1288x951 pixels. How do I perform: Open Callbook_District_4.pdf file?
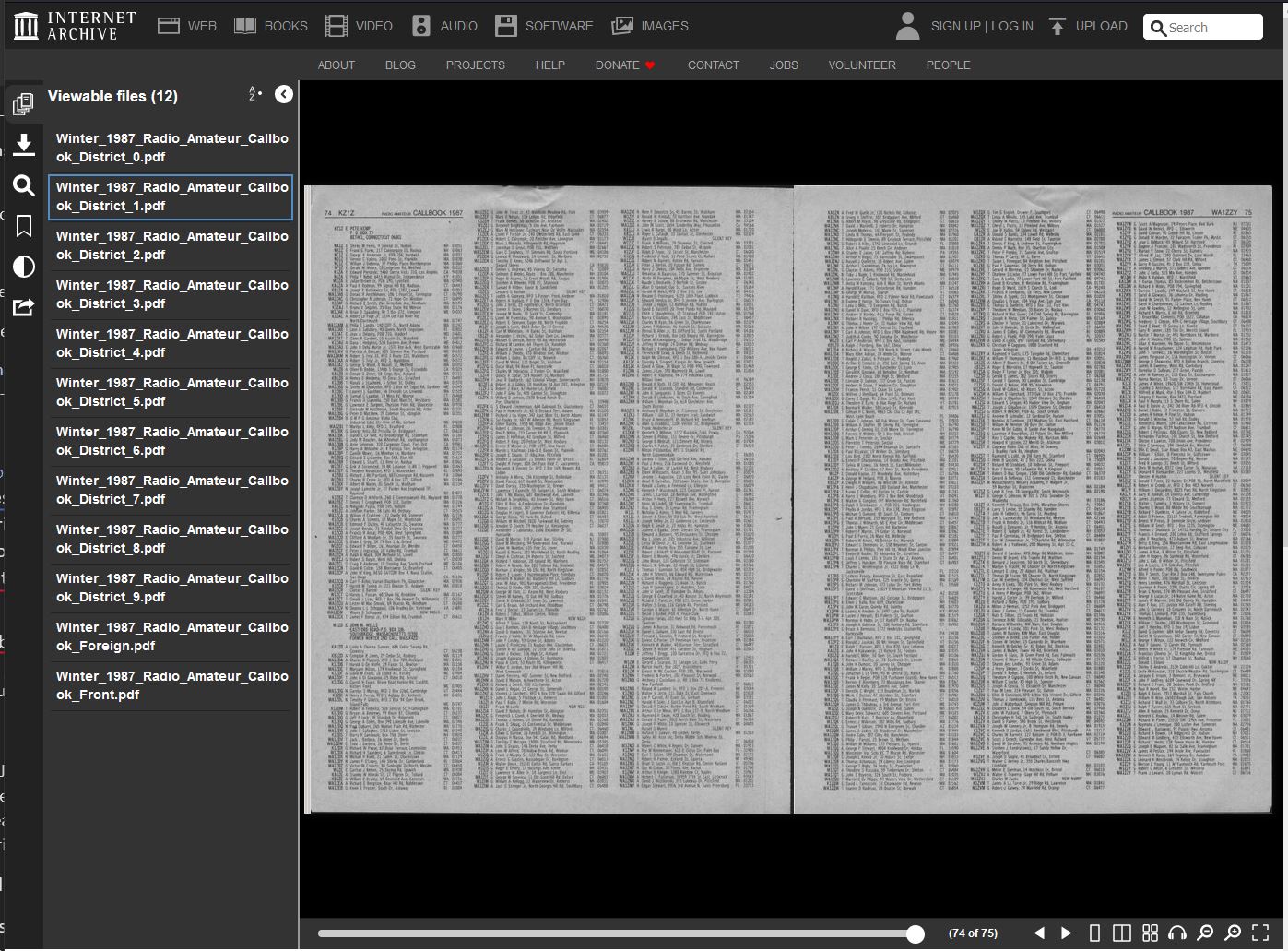pos(171,343)
